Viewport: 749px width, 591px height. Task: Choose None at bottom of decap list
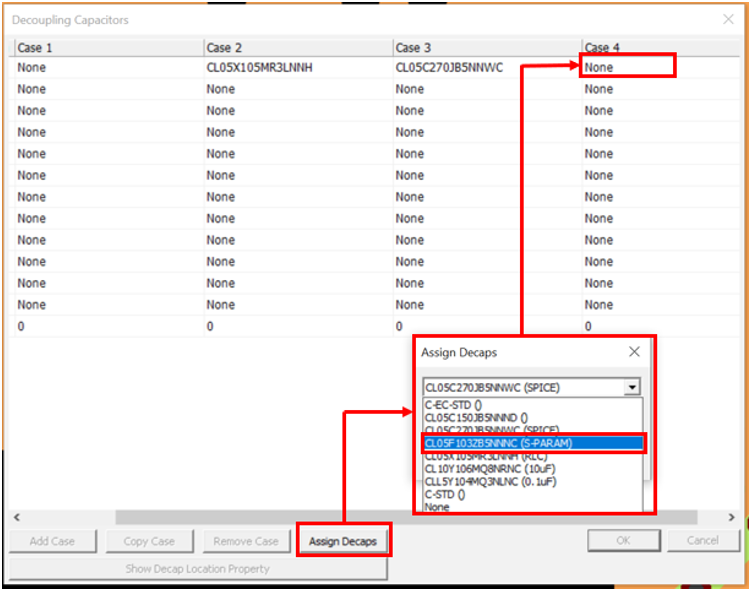point(437,507)
